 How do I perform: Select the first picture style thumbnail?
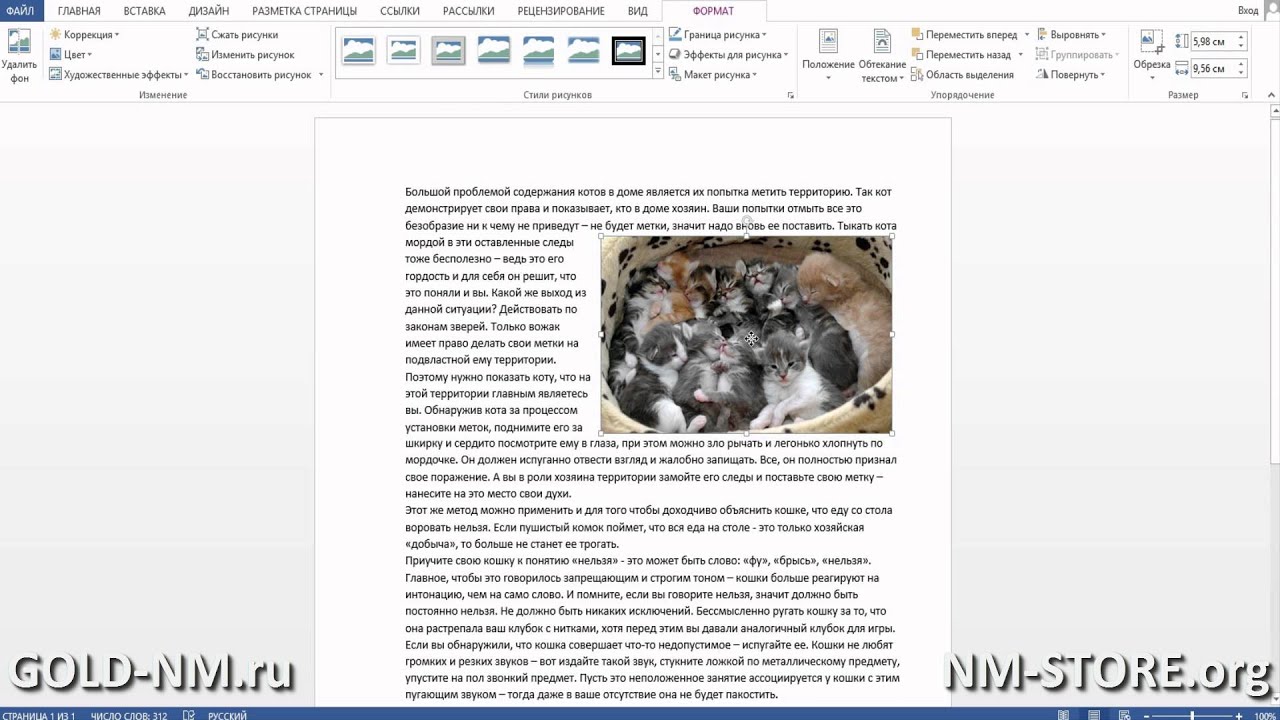click(358, 50)
